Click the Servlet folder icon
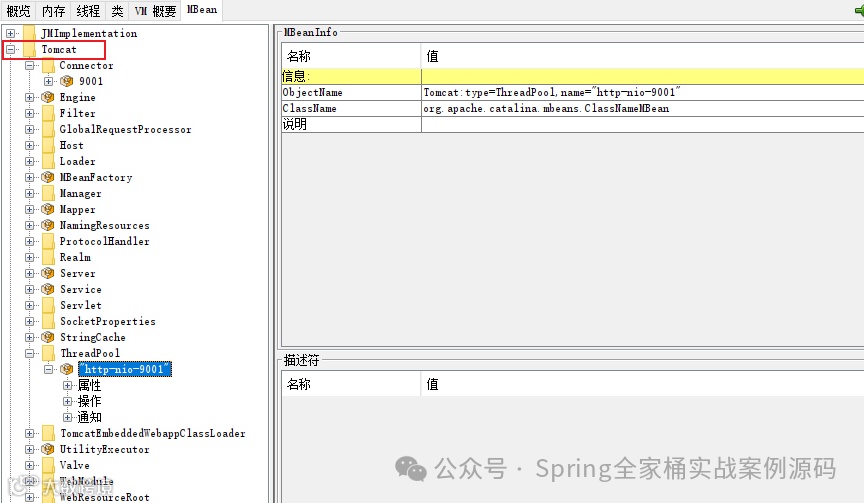 tap(48, 305)
